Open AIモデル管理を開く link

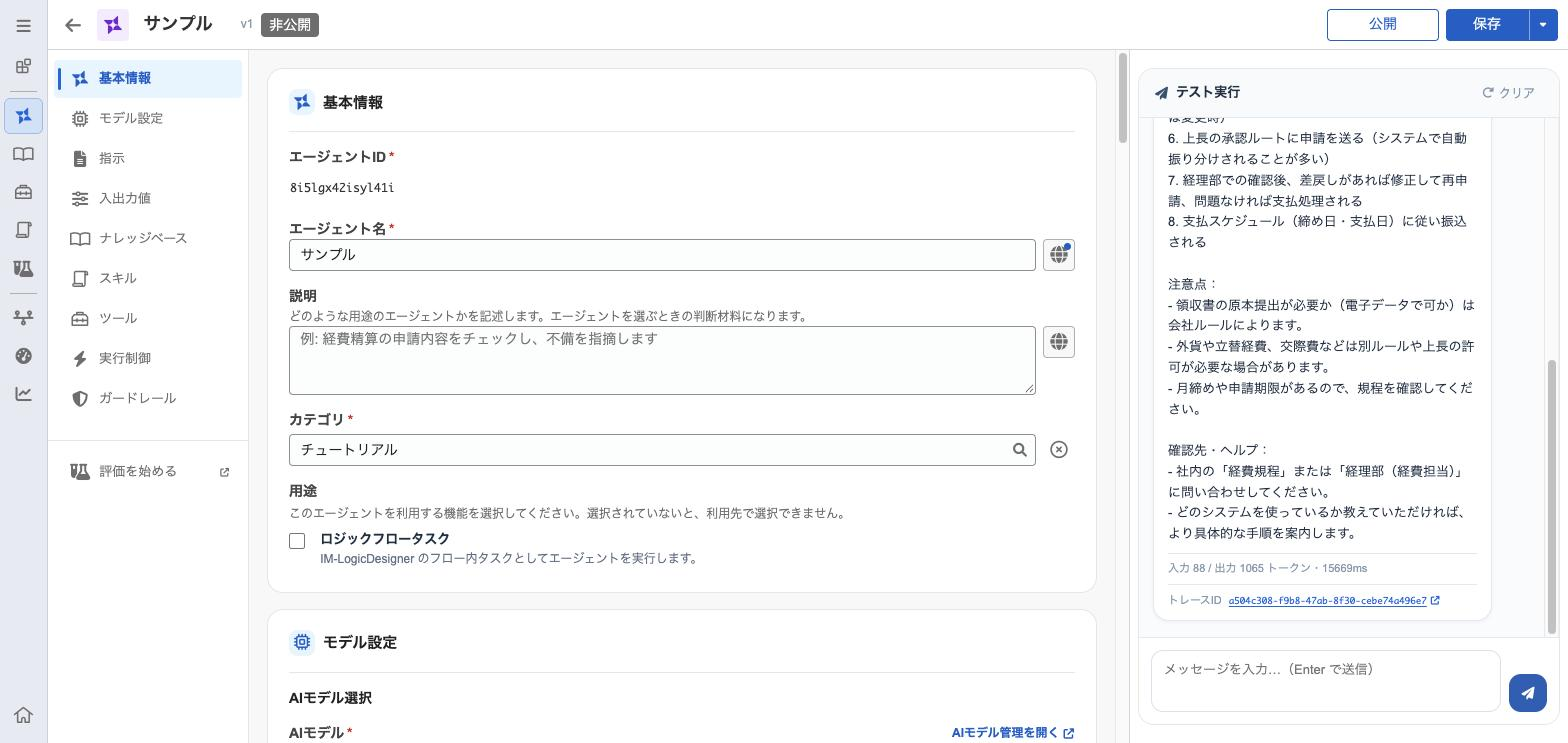(x=1013, y=733)
